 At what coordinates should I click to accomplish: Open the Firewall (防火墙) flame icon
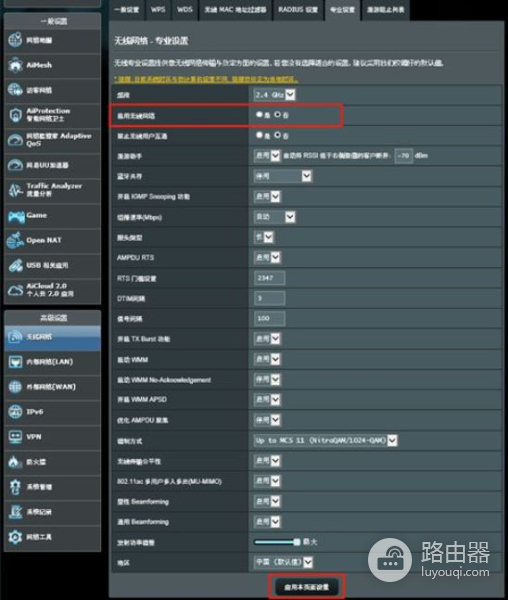(x=15, y=462)
